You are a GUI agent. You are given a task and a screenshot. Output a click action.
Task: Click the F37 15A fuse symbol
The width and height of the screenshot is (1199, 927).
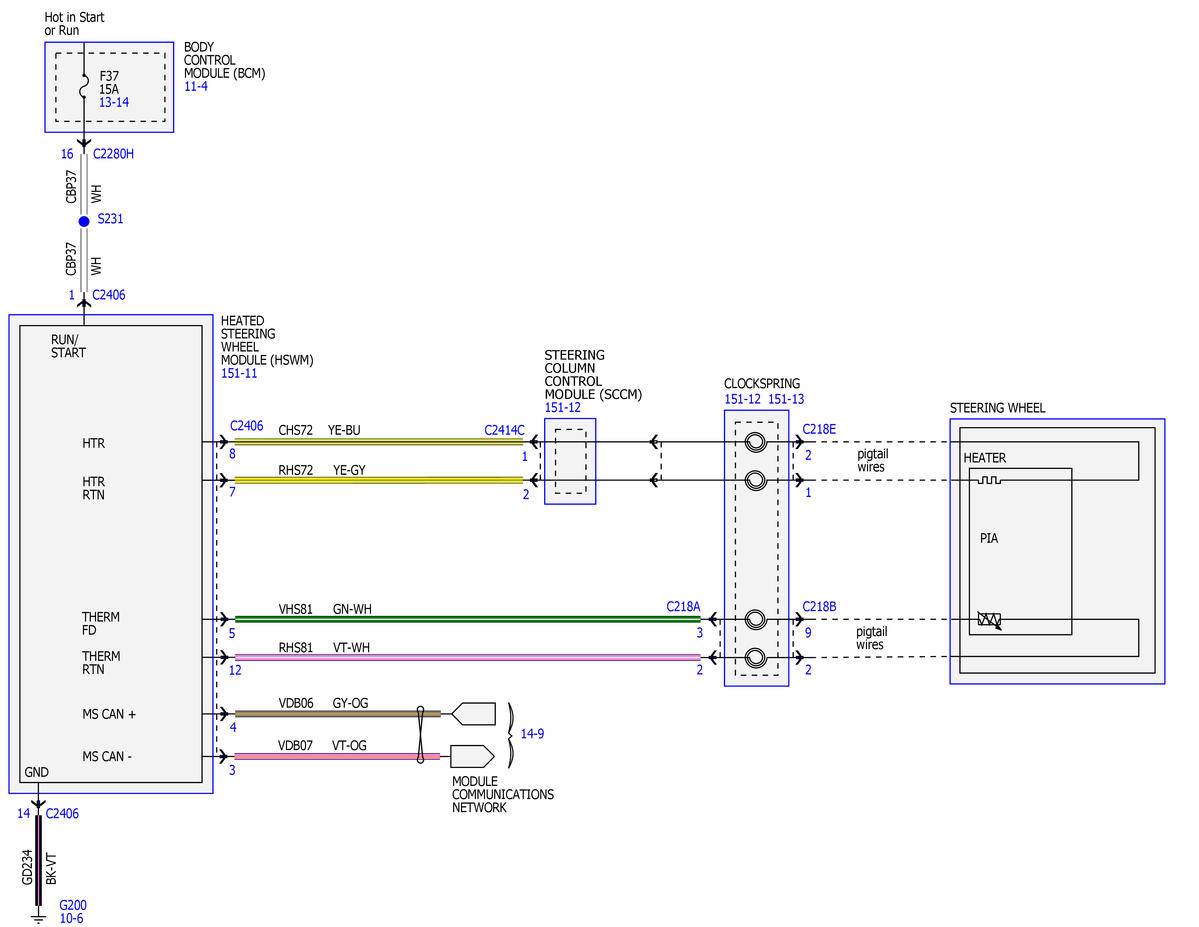84,87
